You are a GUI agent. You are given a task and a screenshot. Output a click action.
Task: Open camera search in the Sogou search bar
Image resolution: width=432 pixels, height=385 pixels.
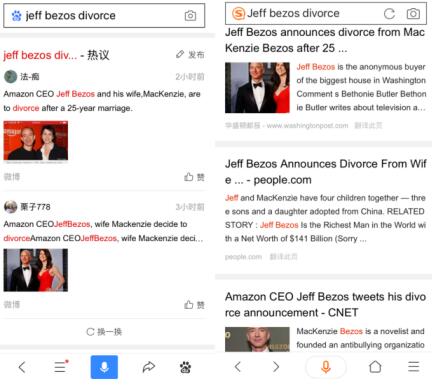point(413,13)
